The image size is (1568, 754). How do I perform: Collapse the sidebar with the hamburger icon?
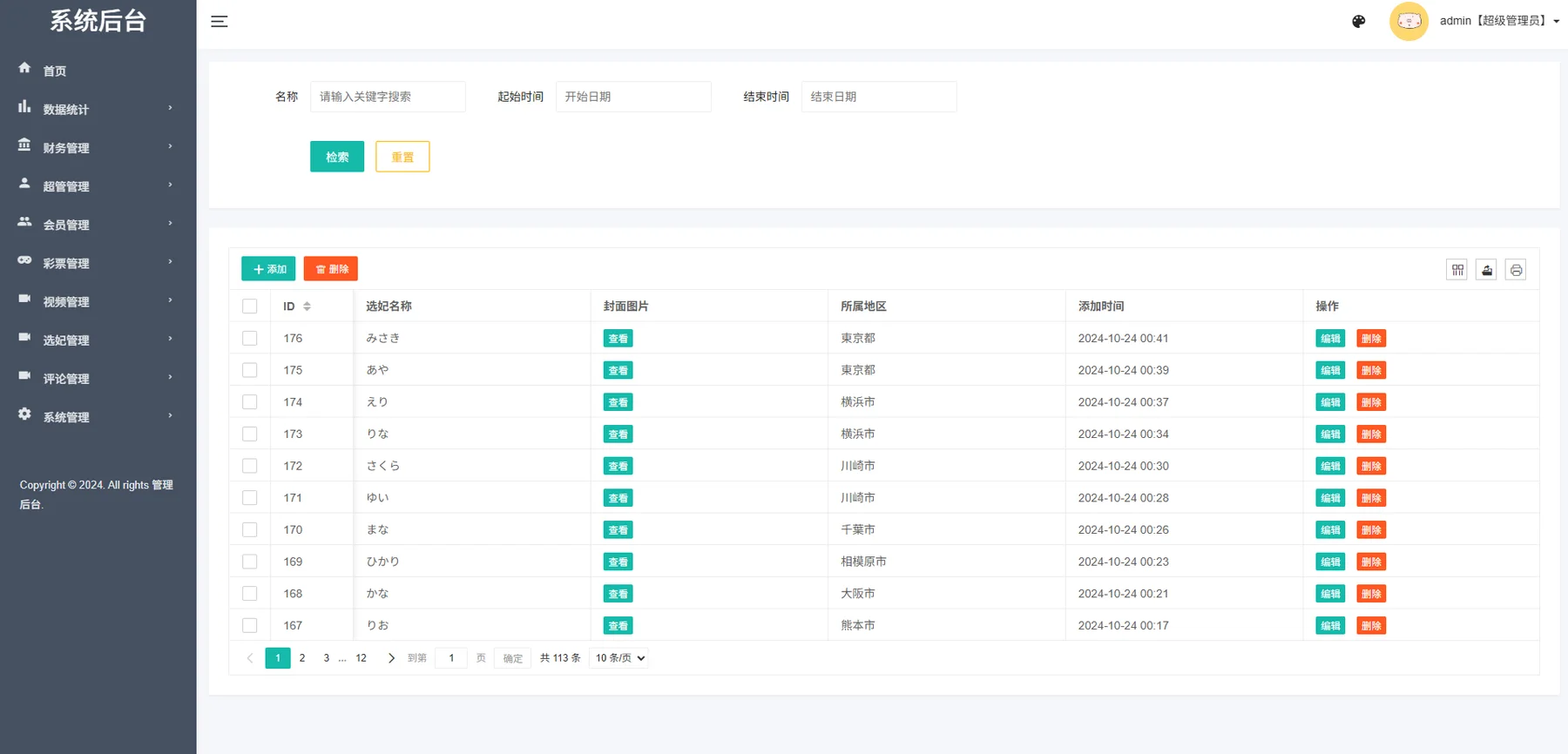coord(220,22)
